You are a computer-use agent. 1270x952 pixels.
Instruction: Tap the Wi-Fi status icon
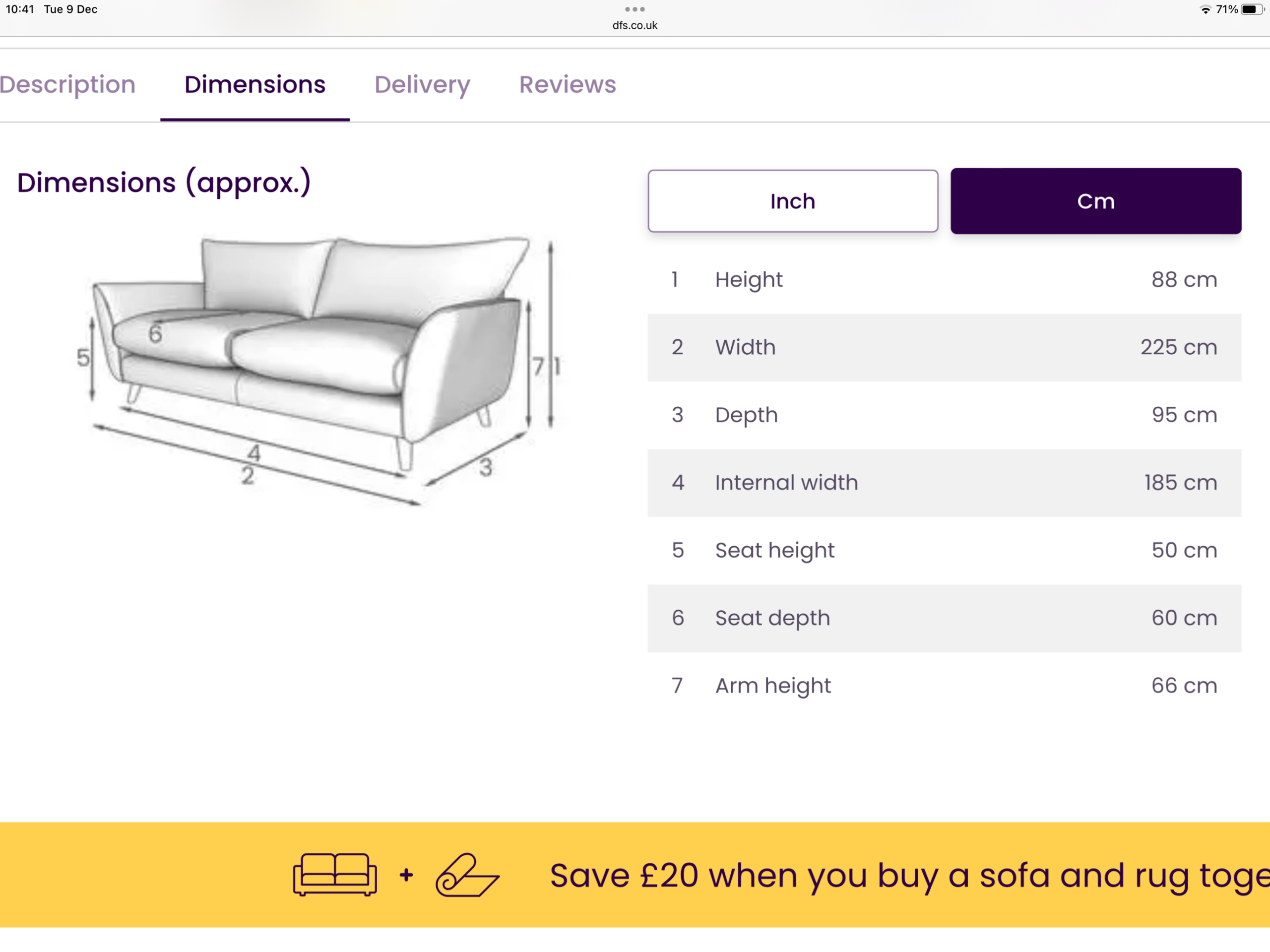[1205, 10]
